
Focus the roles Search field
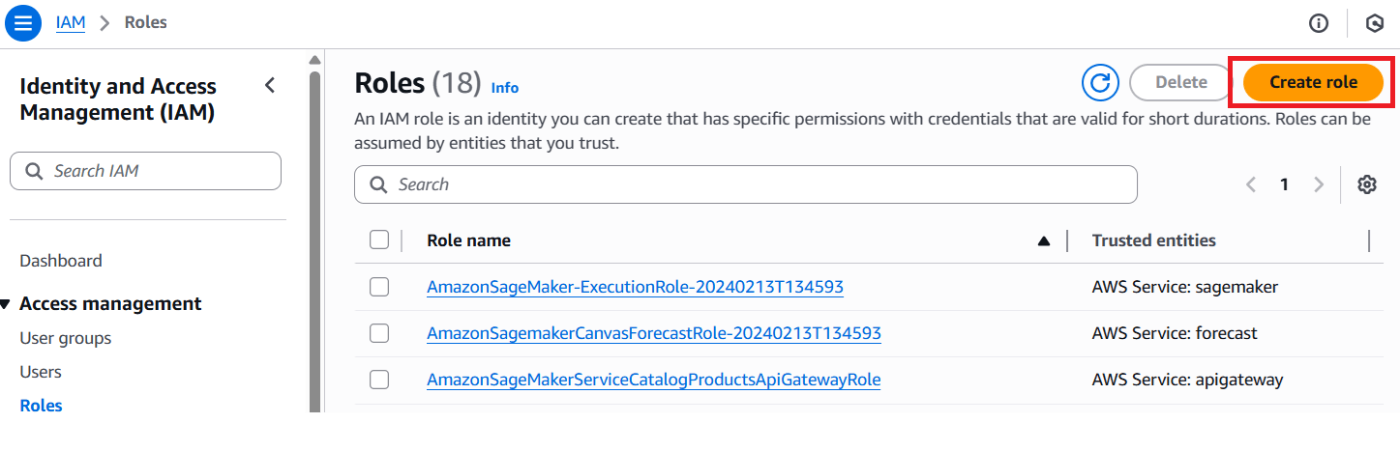[x=746, y=184]
